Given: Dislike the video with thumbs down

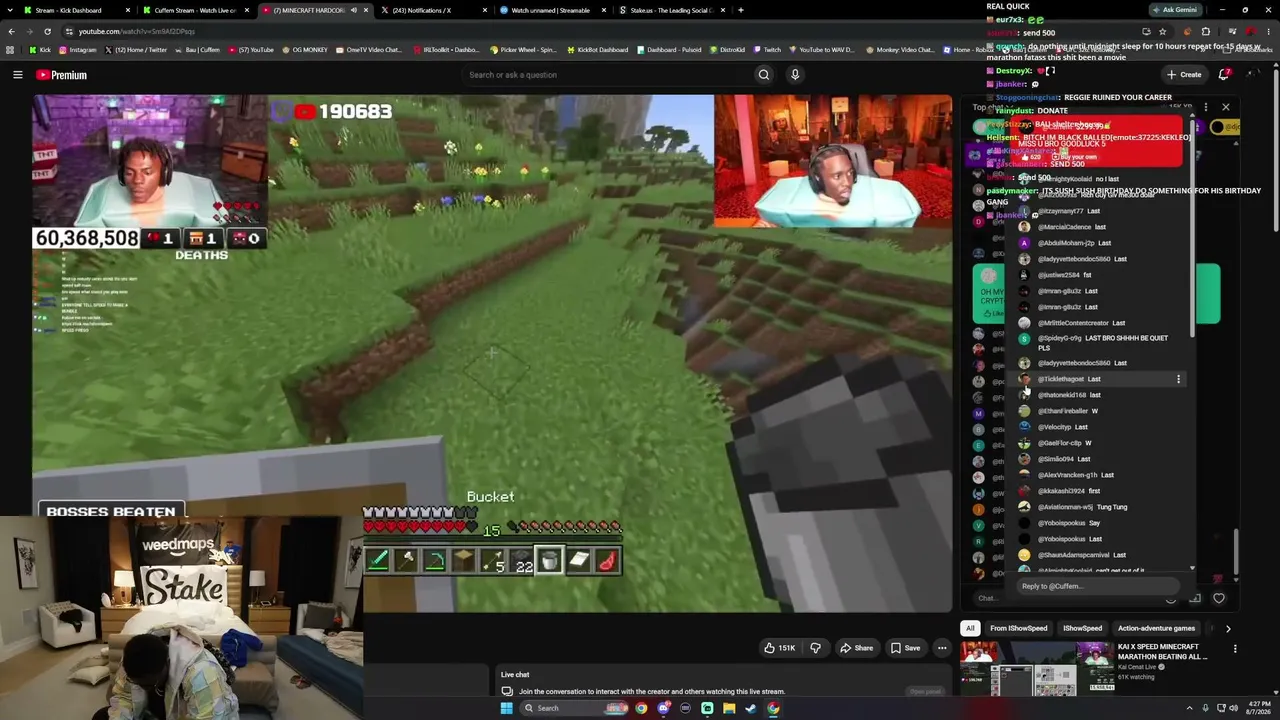Looking at the screenshot, I should point(815,648).
